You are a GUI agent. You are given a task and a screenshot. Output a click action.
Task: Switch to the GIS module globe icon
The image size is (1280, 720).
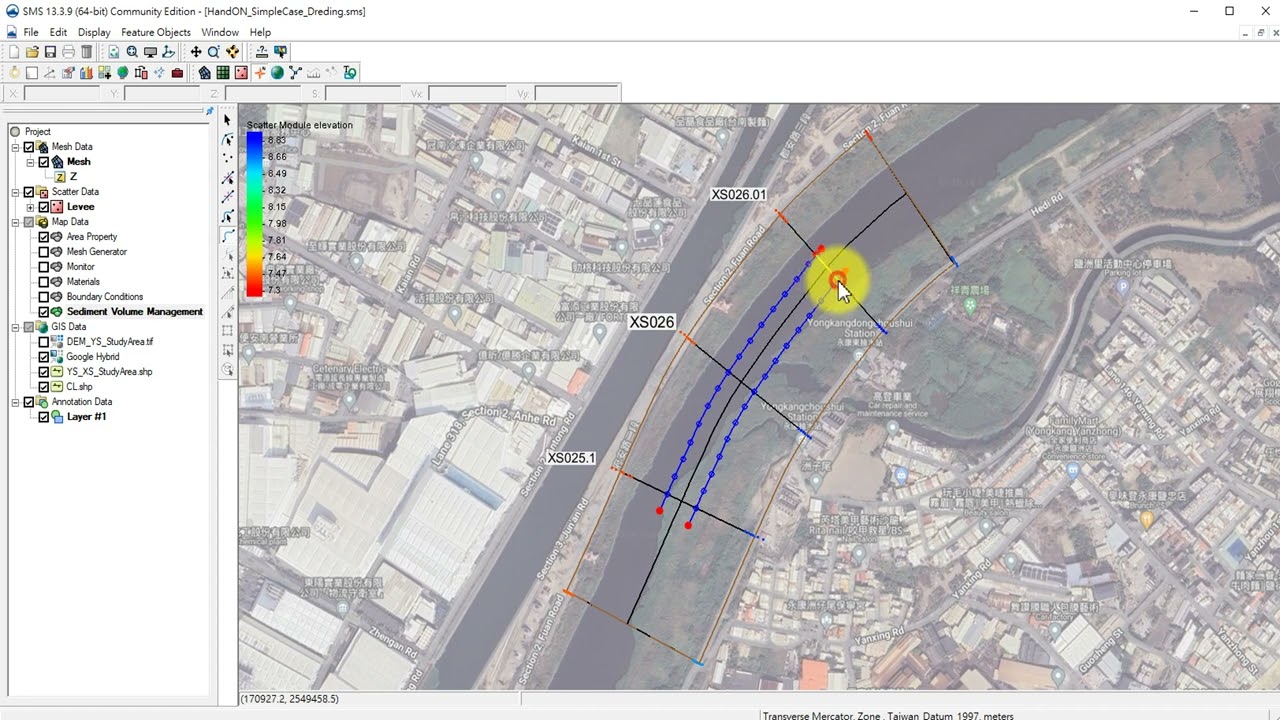(x=277, y=73)
